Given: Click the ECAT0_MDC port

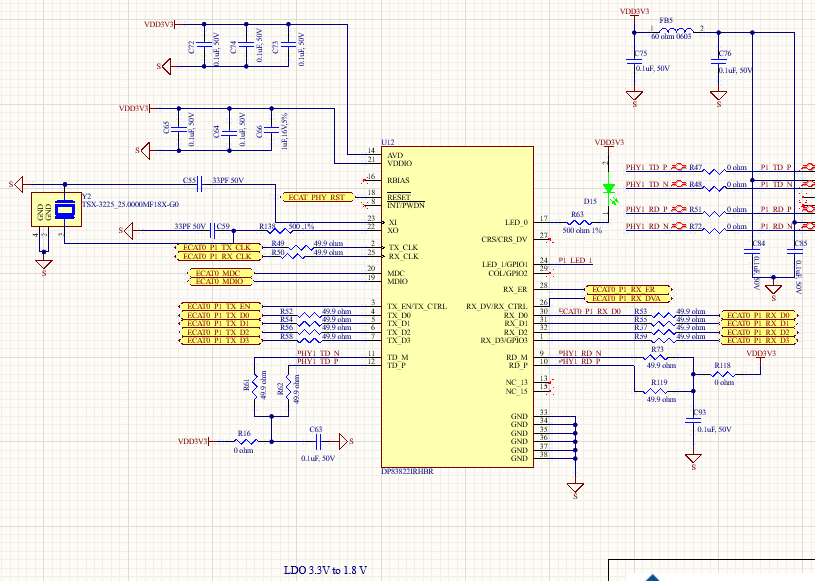Looking at the screenshot, I should (x=220, y=273).
